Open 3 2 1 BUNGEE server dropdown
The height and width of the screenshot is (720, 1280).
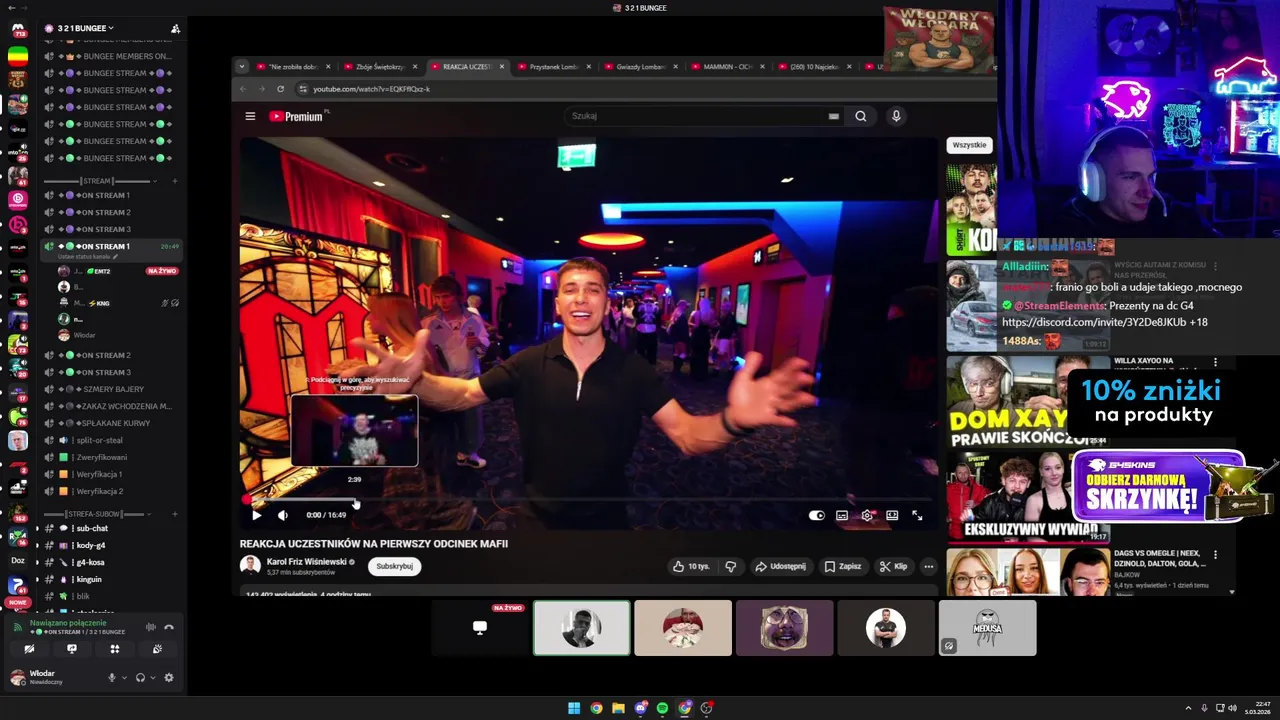85,28
